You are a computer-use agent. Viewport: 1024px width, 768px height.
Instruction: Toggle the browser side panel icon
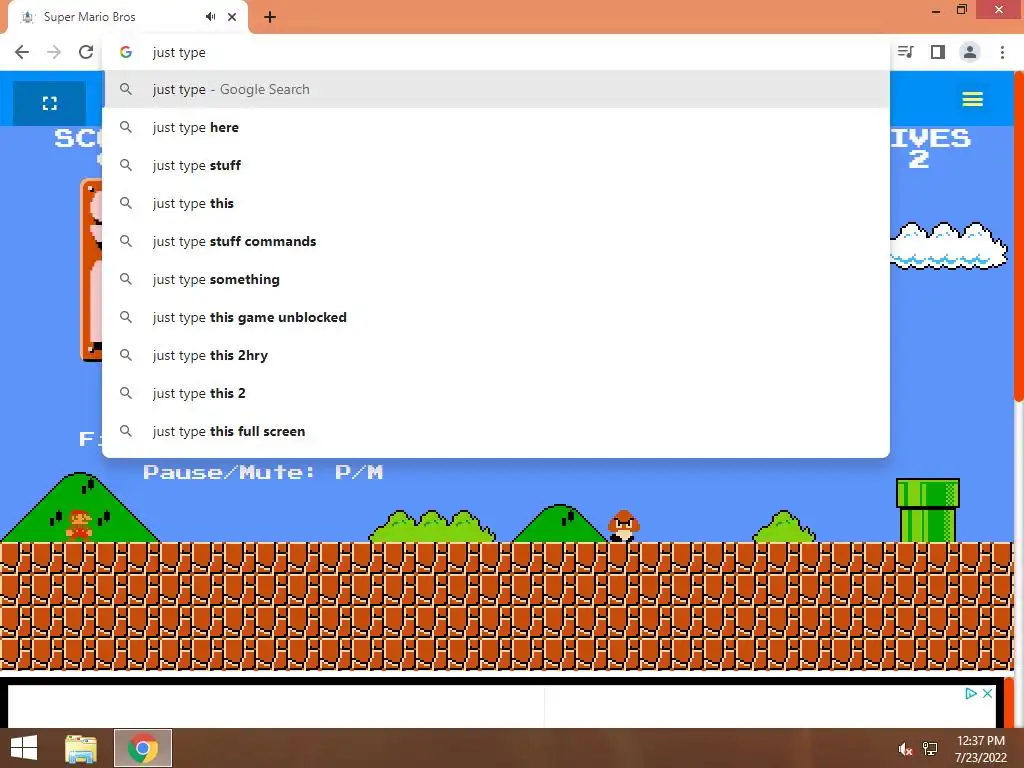pyautogui.click(x=938, y=52)
